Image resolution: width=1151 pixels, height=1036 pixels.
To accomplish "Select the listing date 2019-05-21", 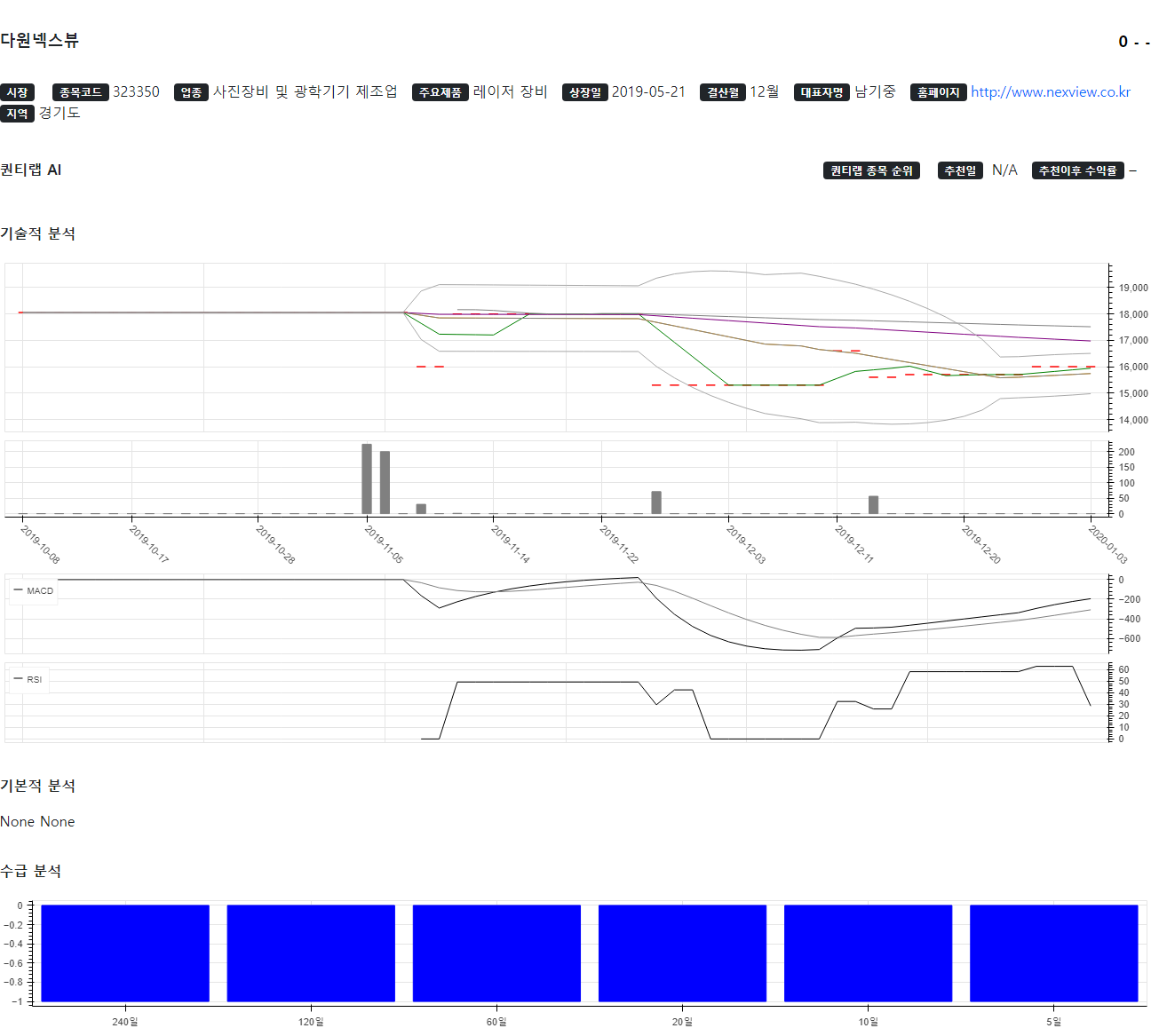I will 649,92.
